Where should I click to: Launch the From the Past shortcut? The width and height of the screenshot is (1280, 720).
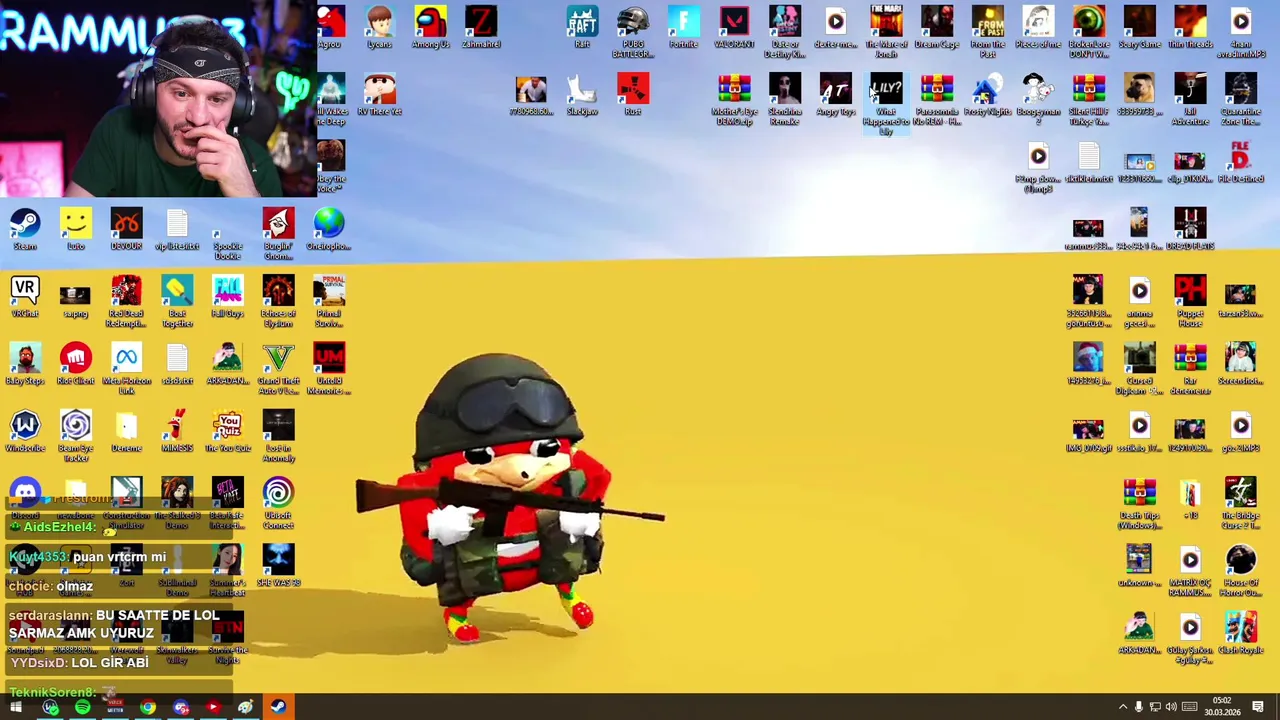(x=988, y=32)
